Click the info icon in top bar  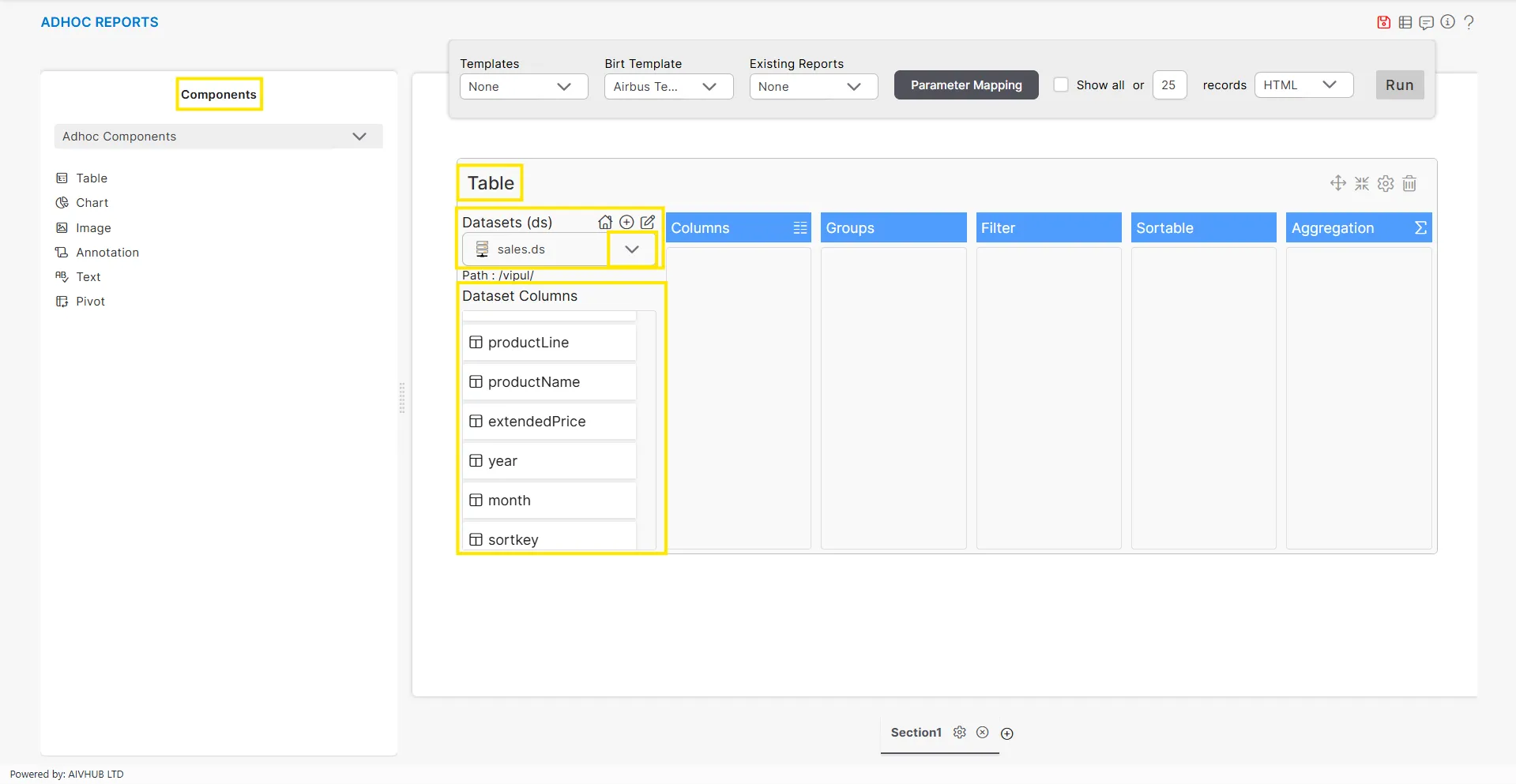point(1447,22)
